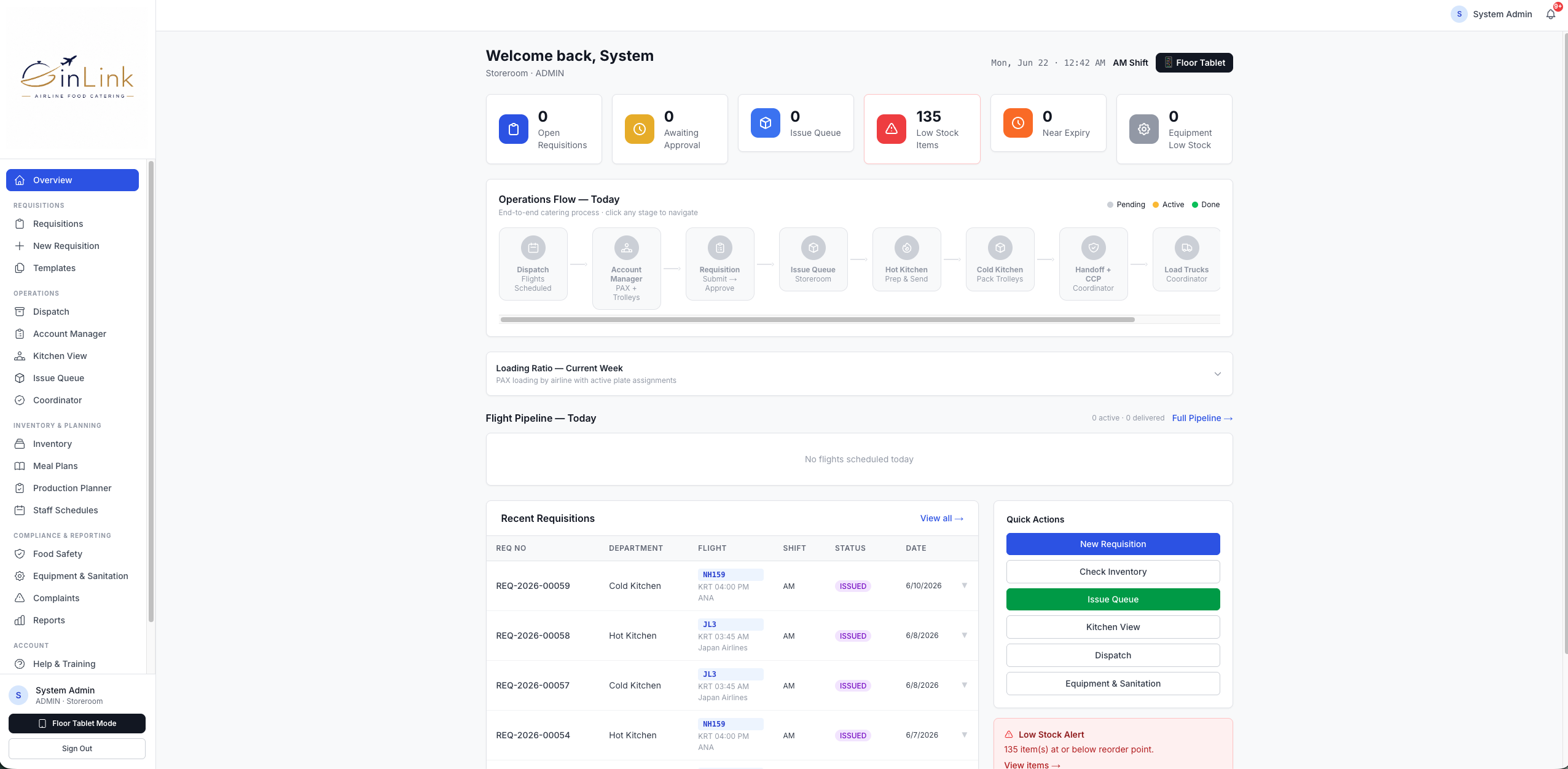This screenshot has width=1568, height=769.
Task: Click the Sign Out button
Action: [x=77, y=749]
